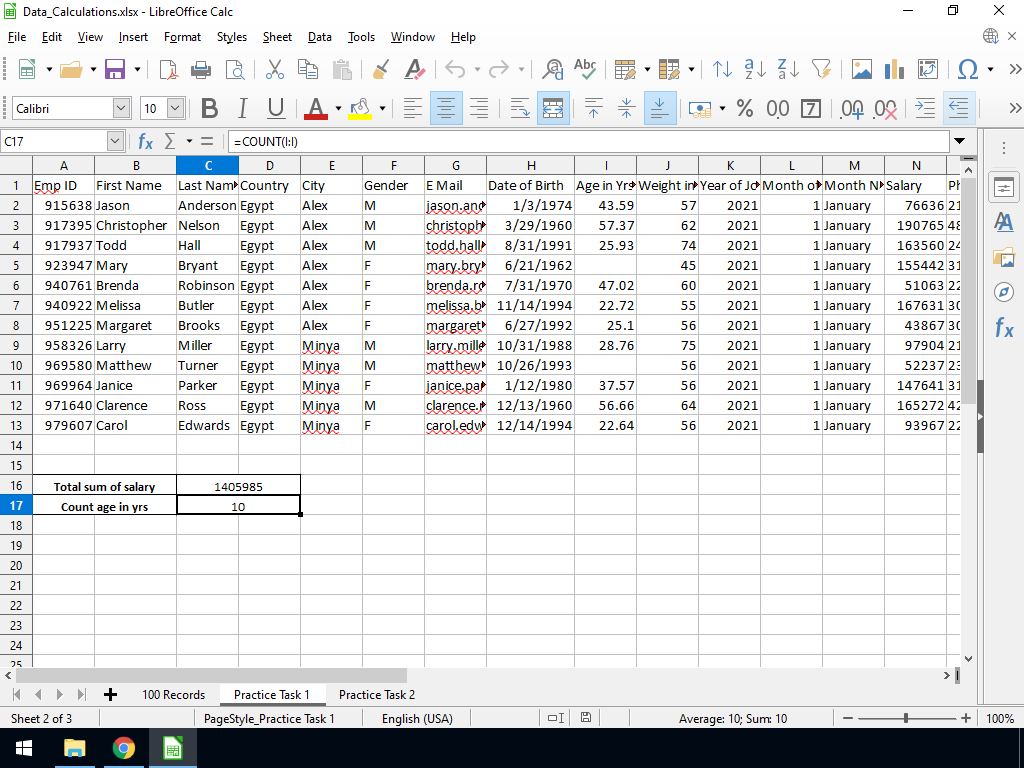Sort ascending with A-Z icon
This screenshot has height=768, width=1024.
(755, 69)
